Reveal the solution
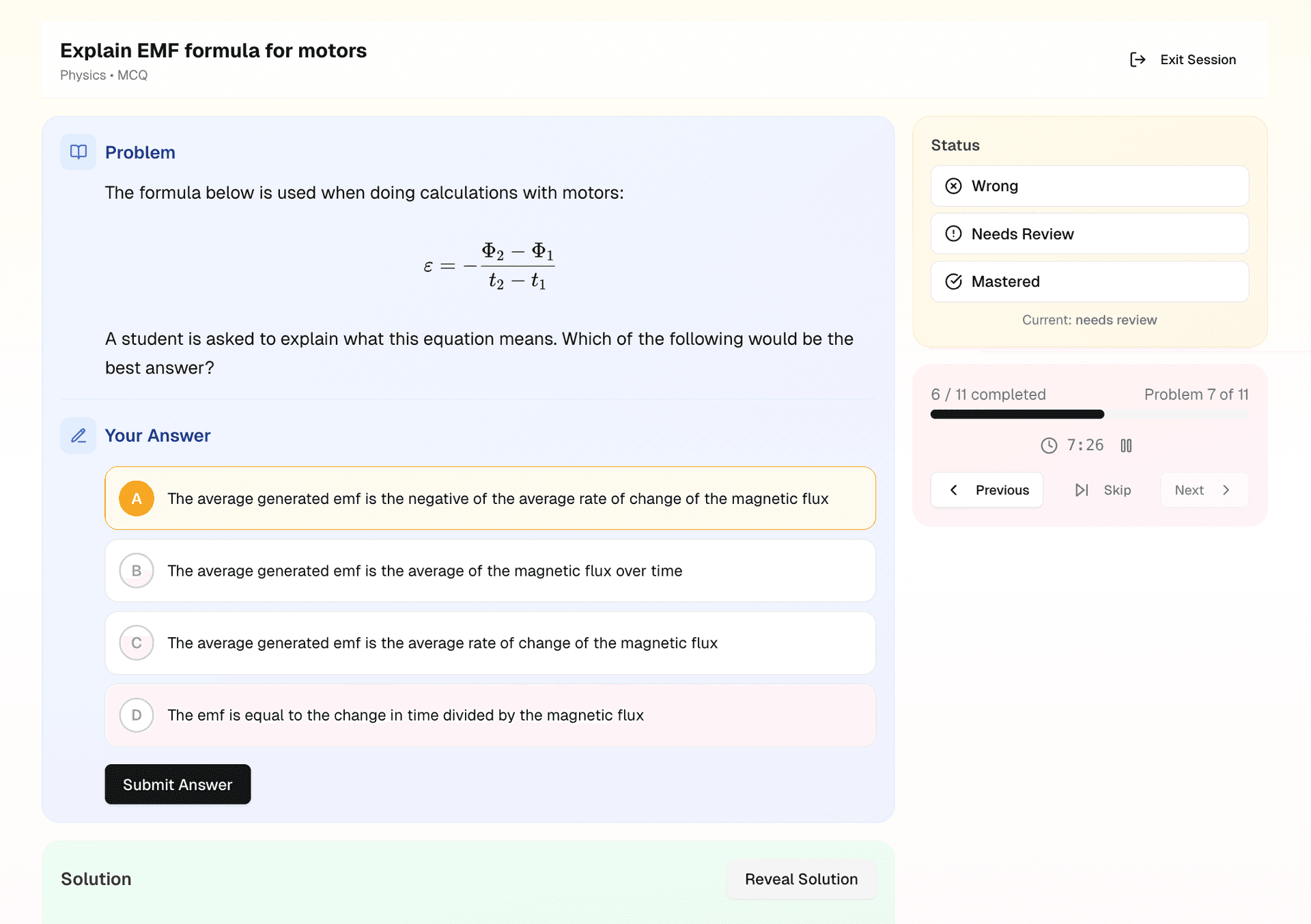The height and width of the screenshot is (924, 1311). [801, 879]
